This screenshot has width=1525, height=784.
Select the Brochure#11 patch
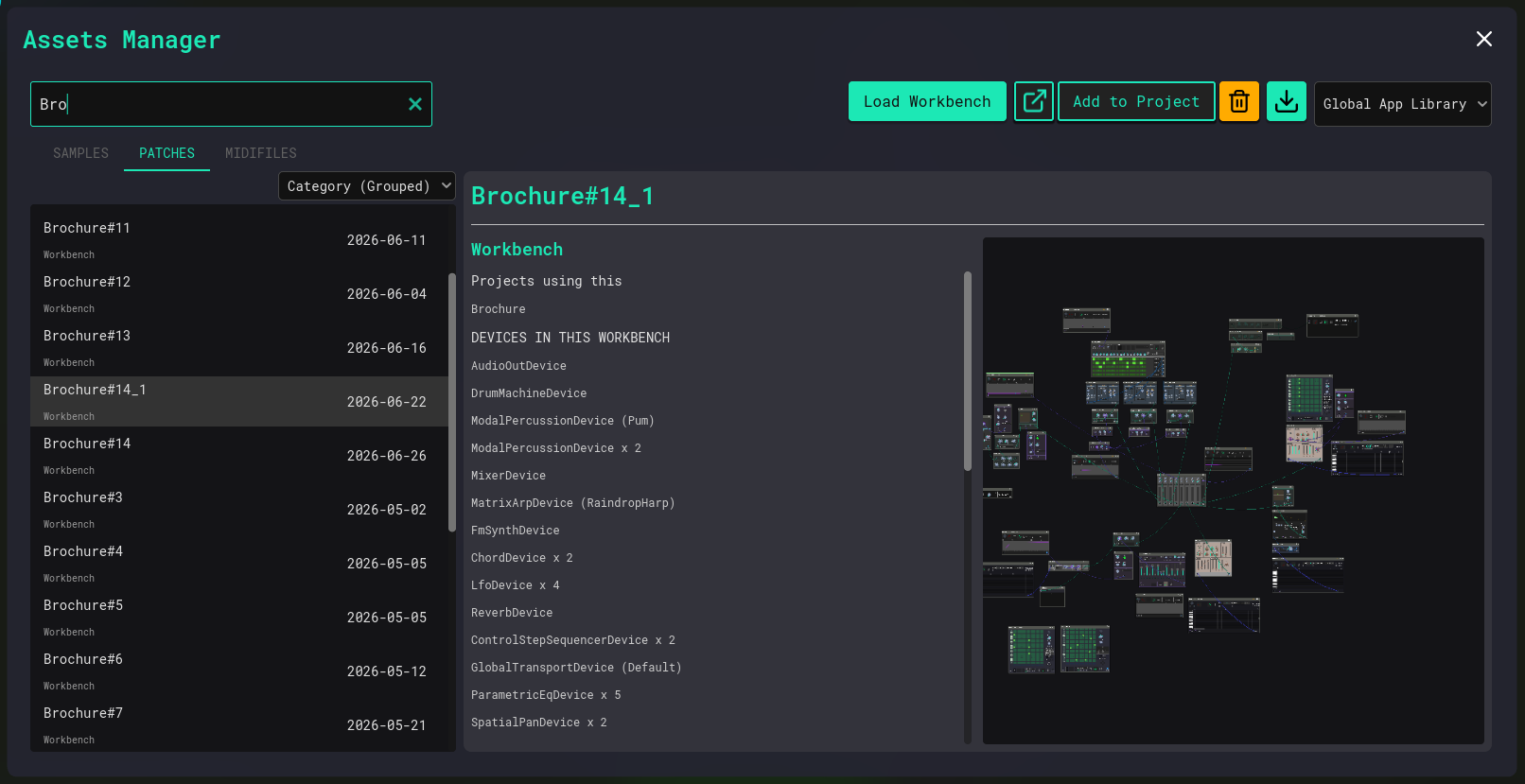[239, 241]
